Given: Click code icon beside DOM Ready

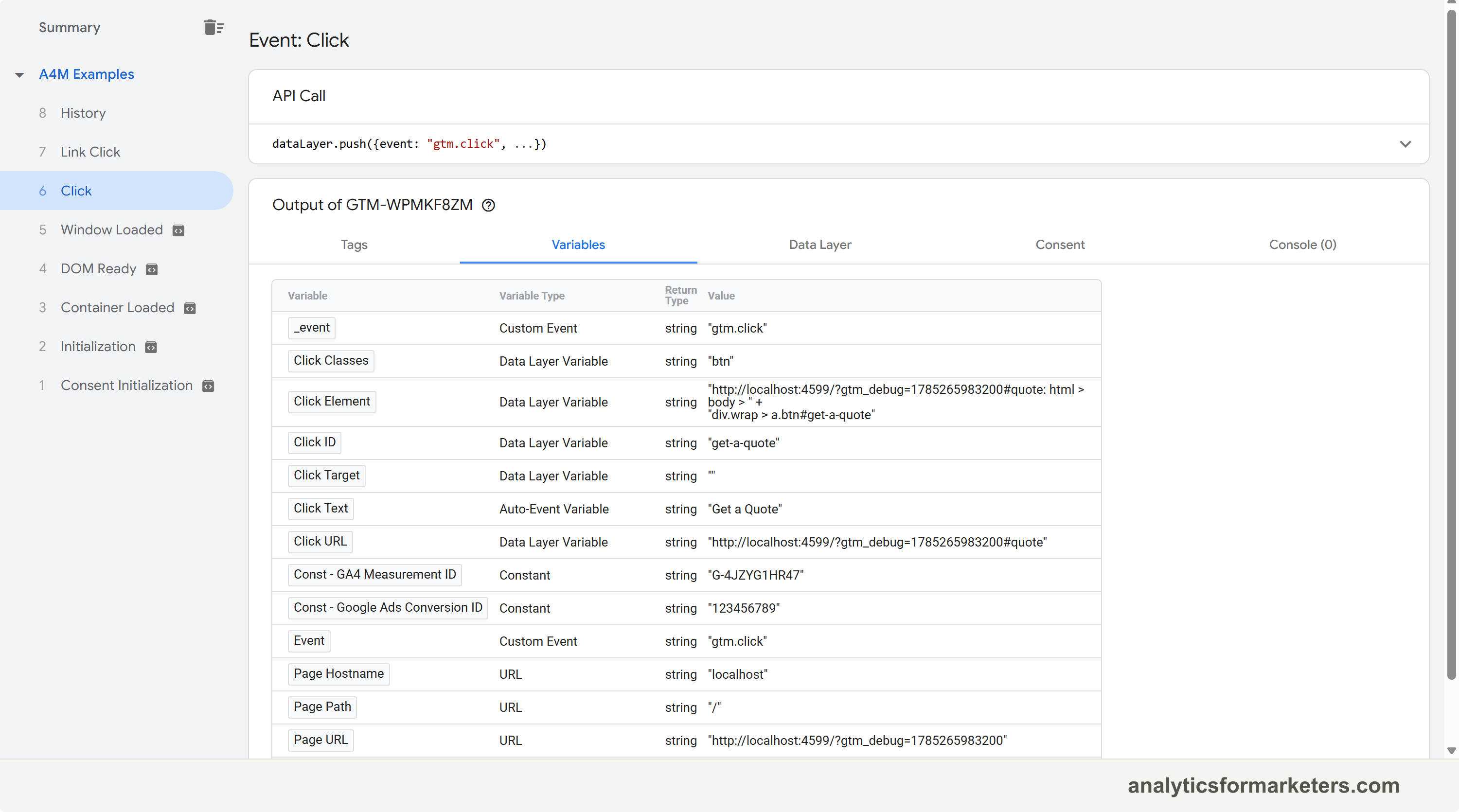Looking at the screenshot, I should coord(152,269).
